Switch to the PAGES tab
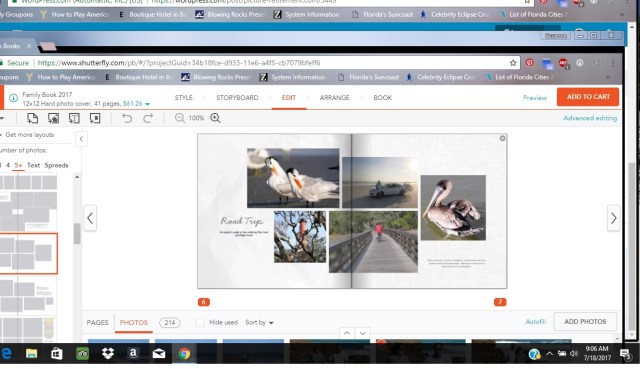The image size is (640, 369). (98, 322)
